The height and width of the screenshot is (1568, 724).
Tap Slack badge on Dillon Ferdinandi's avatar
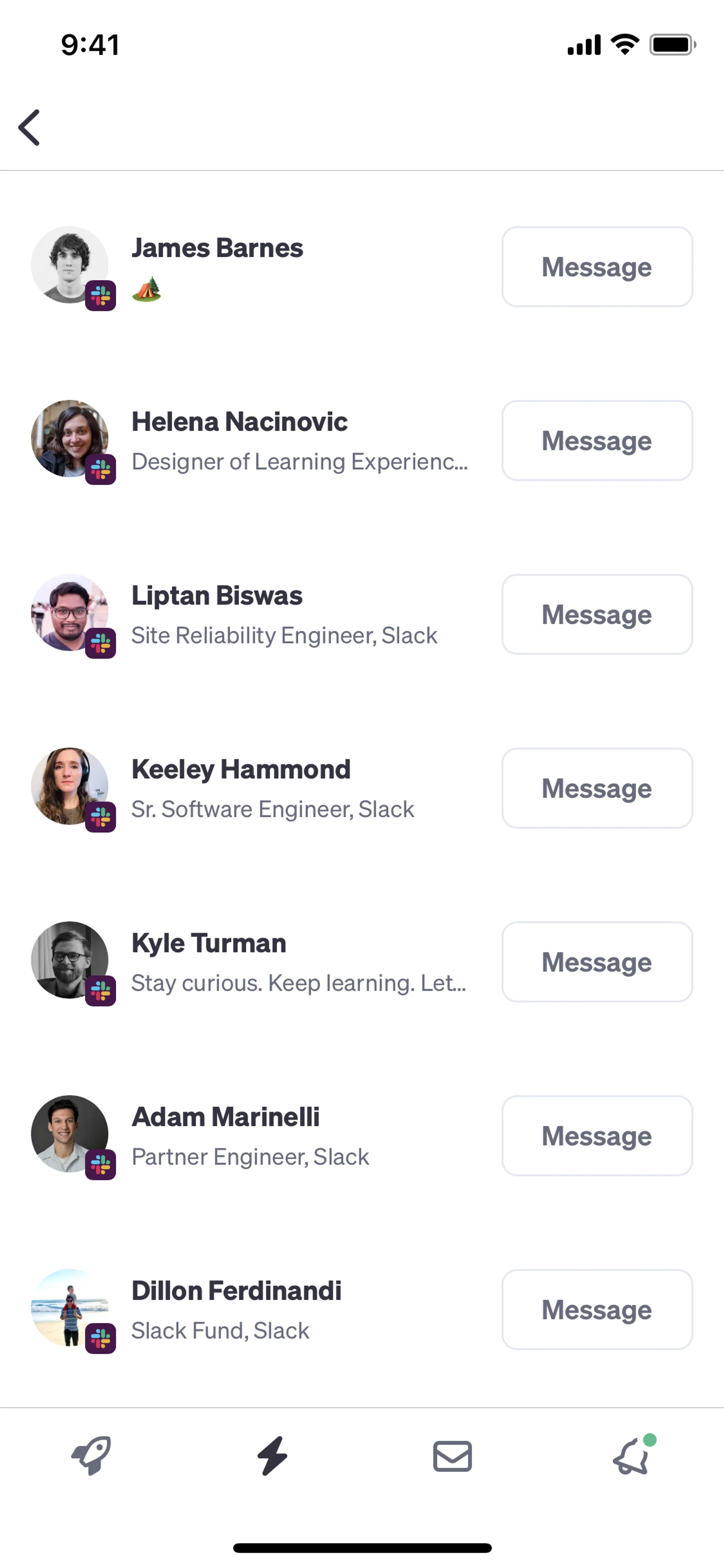click(101, 1339)
